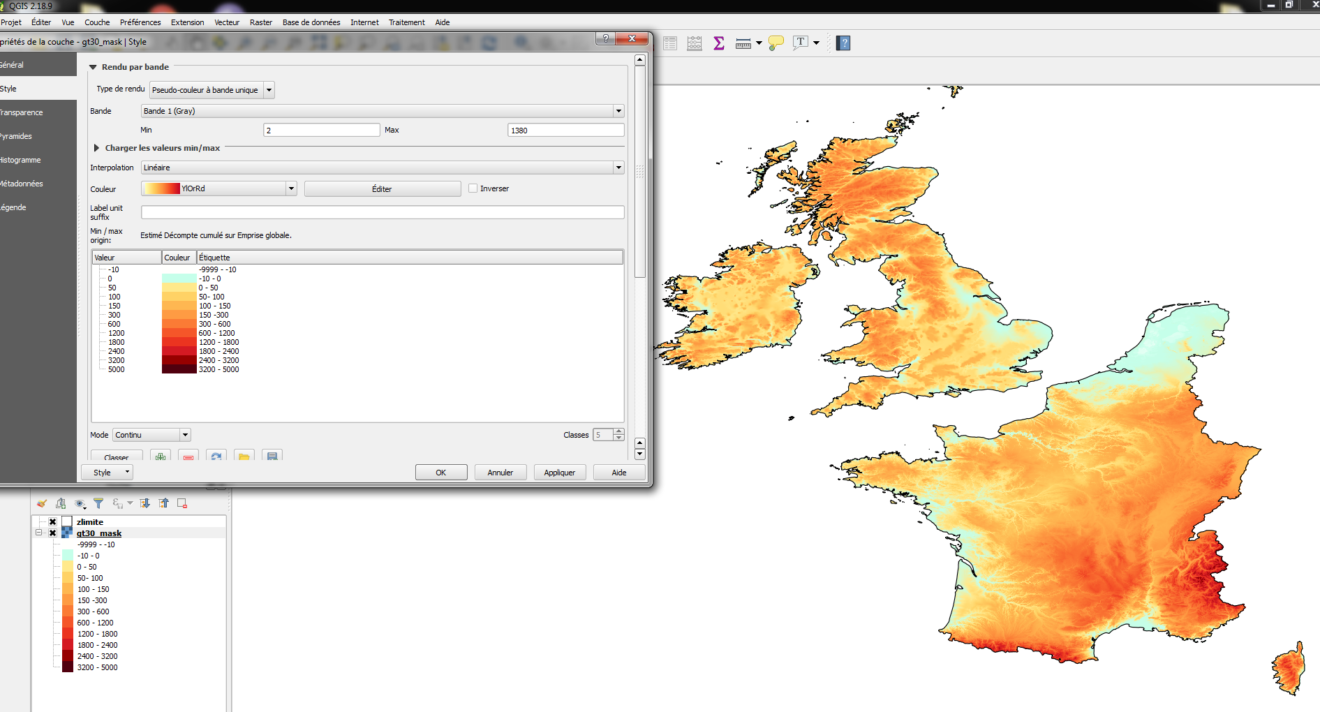This screenshot has height=712, width=1320.
Task: Filter legend by map content funnel icon
Action: (99, 503)
